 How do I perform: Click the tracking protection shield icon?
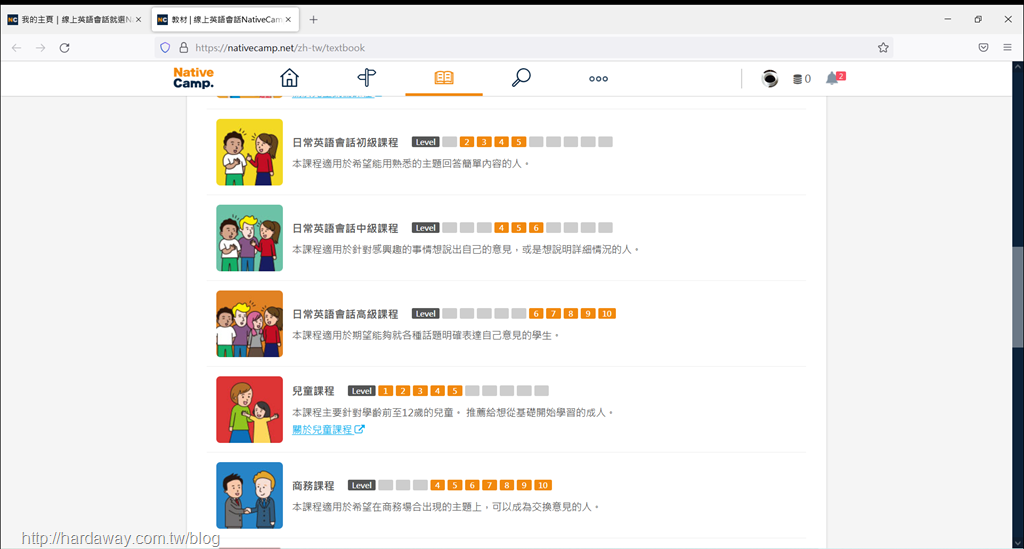click(165, 48)
